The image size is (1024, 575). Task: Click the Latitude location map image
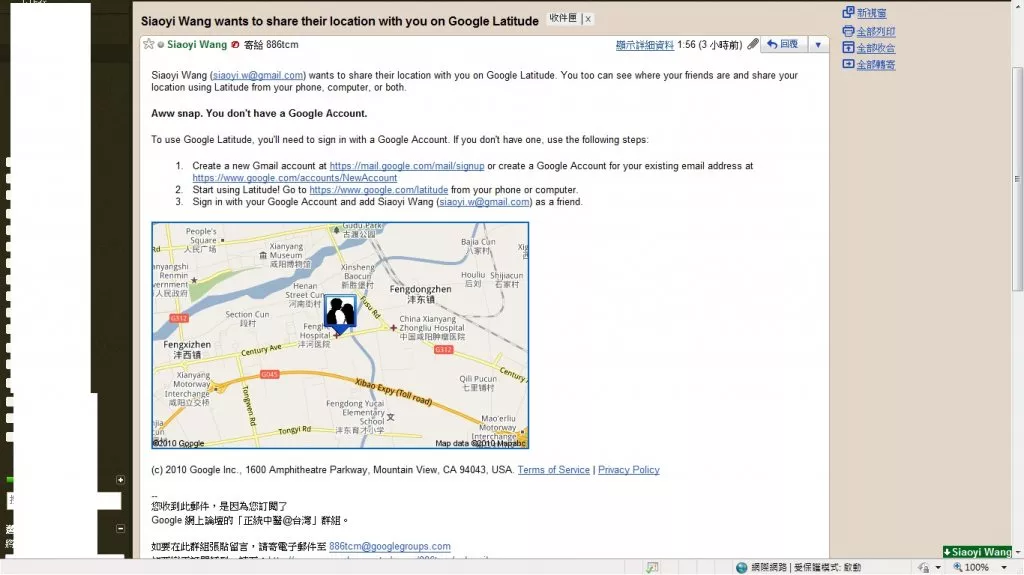pyautogui.click(x=340, y=335)
